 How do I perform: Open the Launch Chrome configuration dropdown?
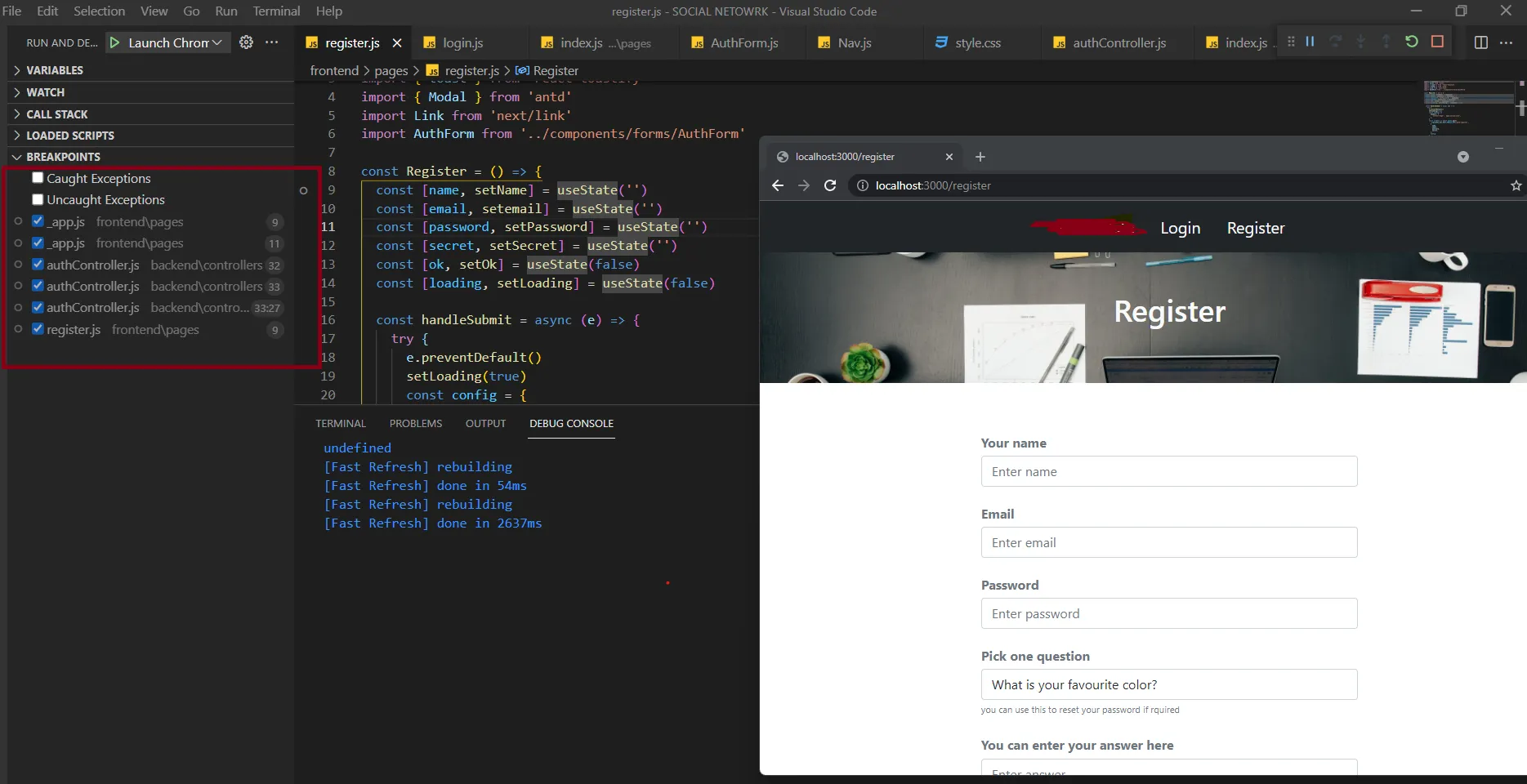[176, 42]
